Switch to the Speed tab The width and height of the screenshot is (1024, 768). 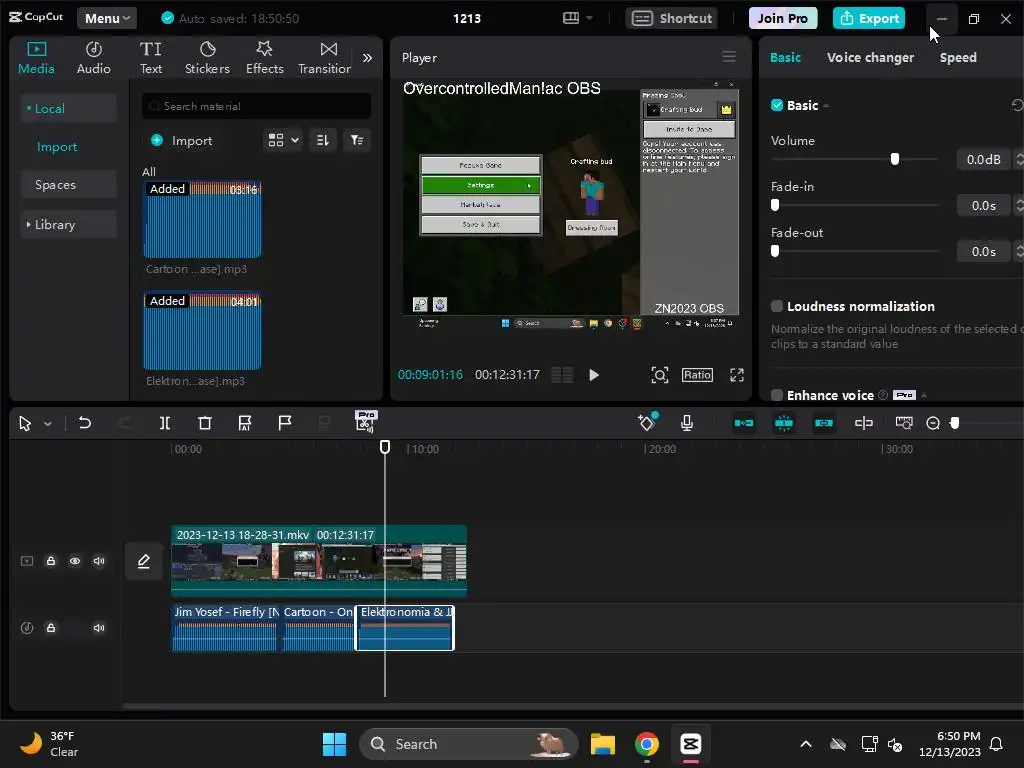(x=958, y=57)
